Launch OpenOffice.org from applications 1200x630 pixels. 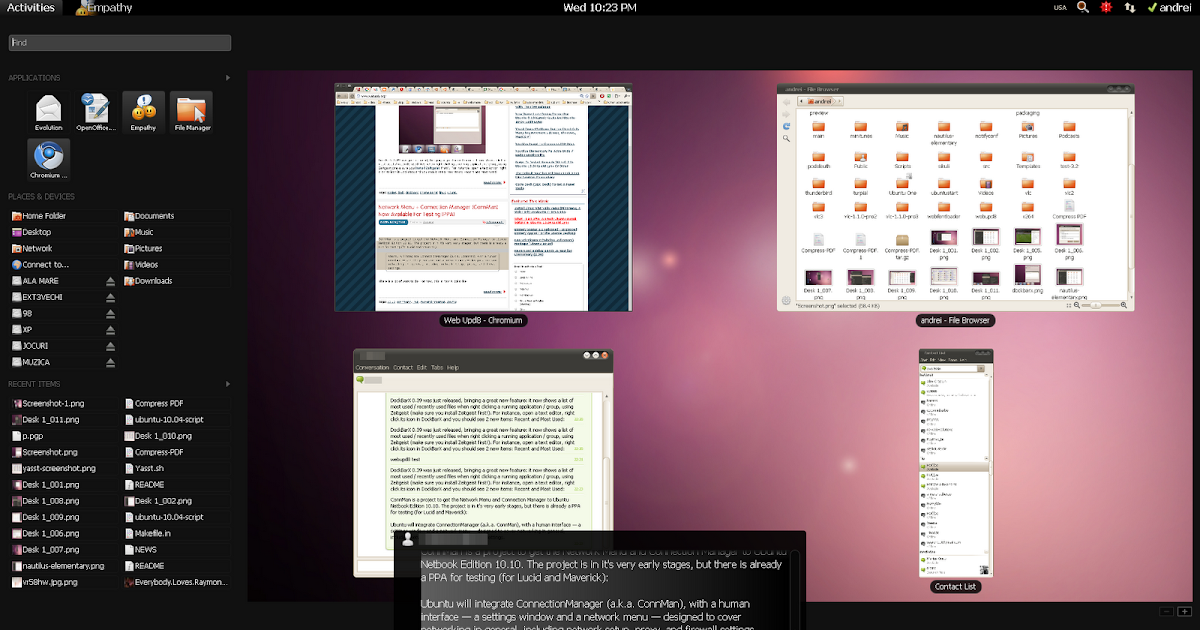click(95, 107)
